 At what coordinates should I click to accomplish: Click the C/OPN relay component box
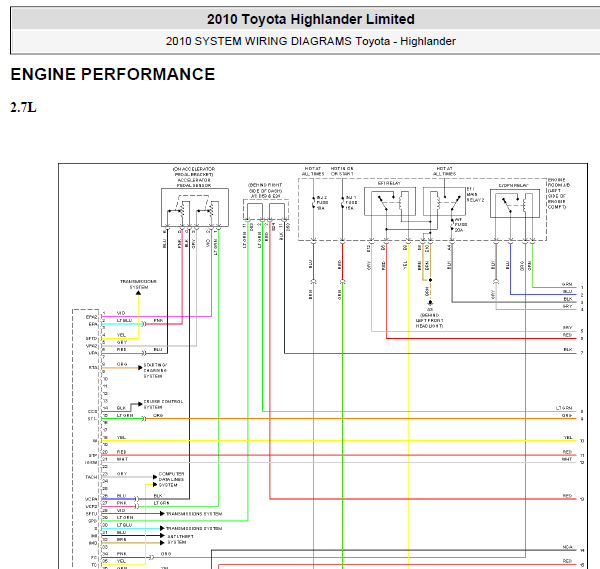click(515, 203)
